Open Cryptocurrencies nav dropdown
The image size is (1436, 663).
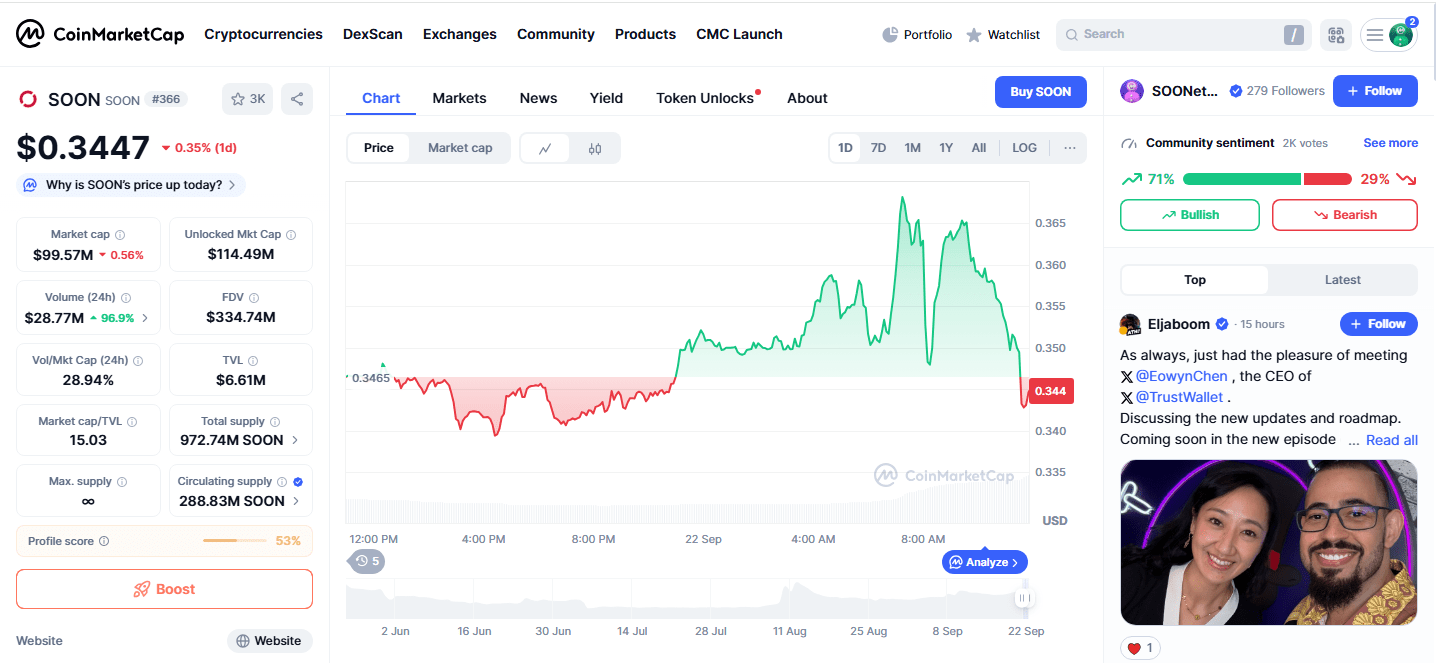[x=263, y=34]
